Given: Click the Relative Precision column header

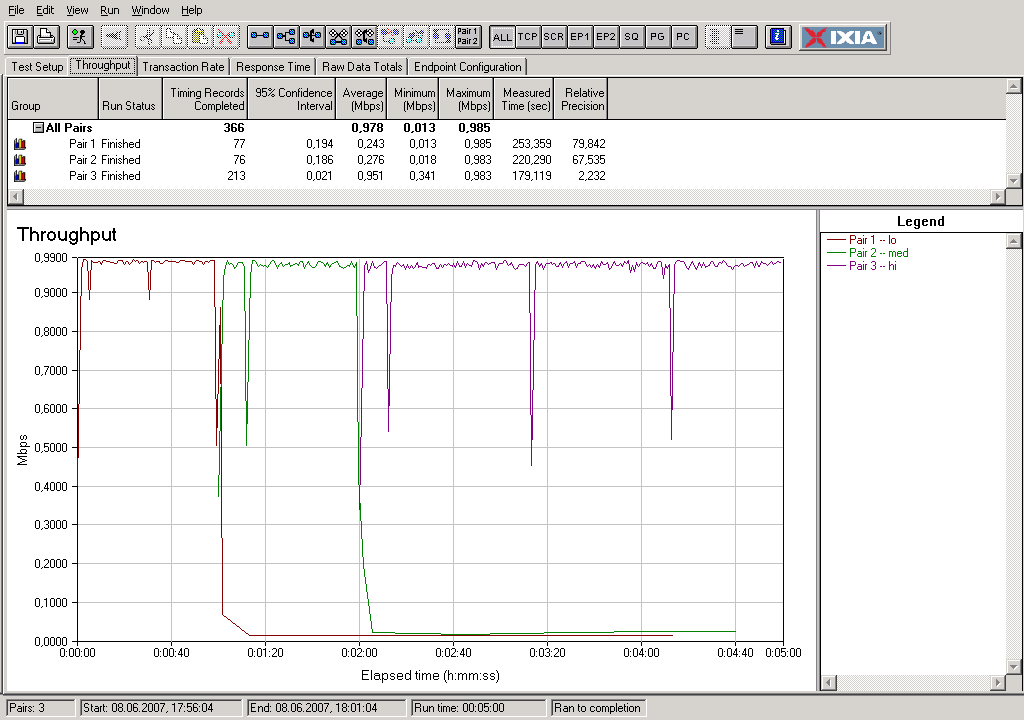Looking at the screenshot, I should [581, 99].
